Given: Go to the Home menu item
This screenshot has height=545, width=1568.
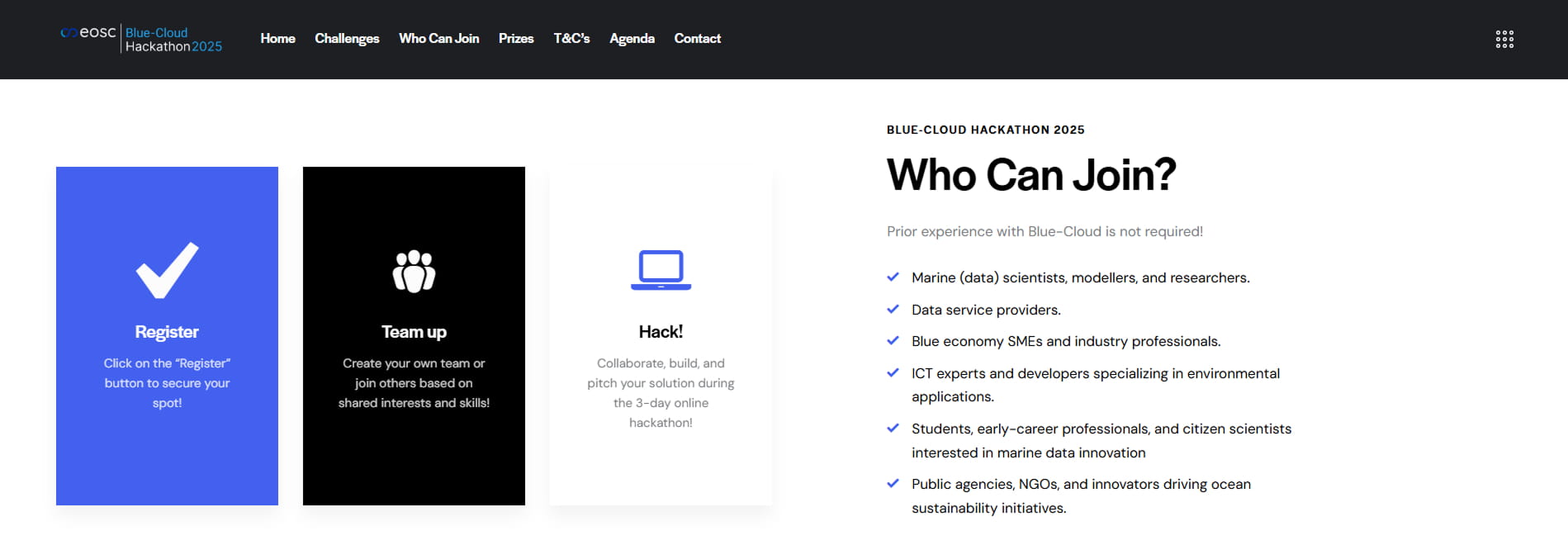Looking at the screenshot, I should 277,39.
